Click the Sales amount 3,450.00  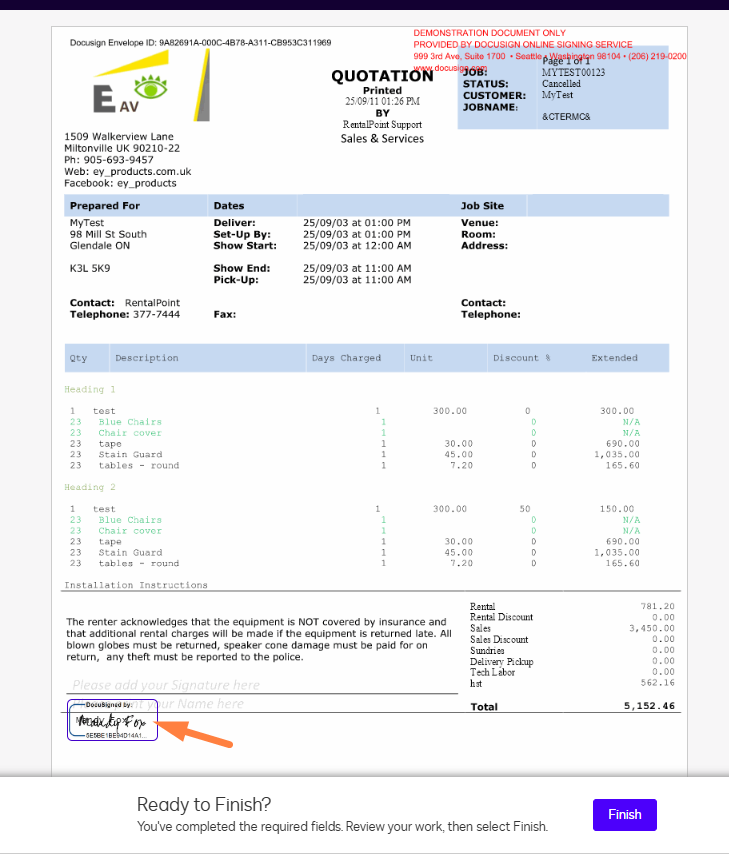[x=652, y=628]
